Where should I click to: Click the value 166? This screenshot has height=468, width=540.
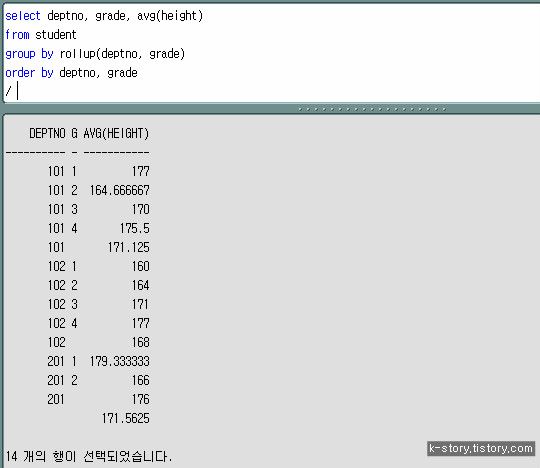[x=141, y=380]
